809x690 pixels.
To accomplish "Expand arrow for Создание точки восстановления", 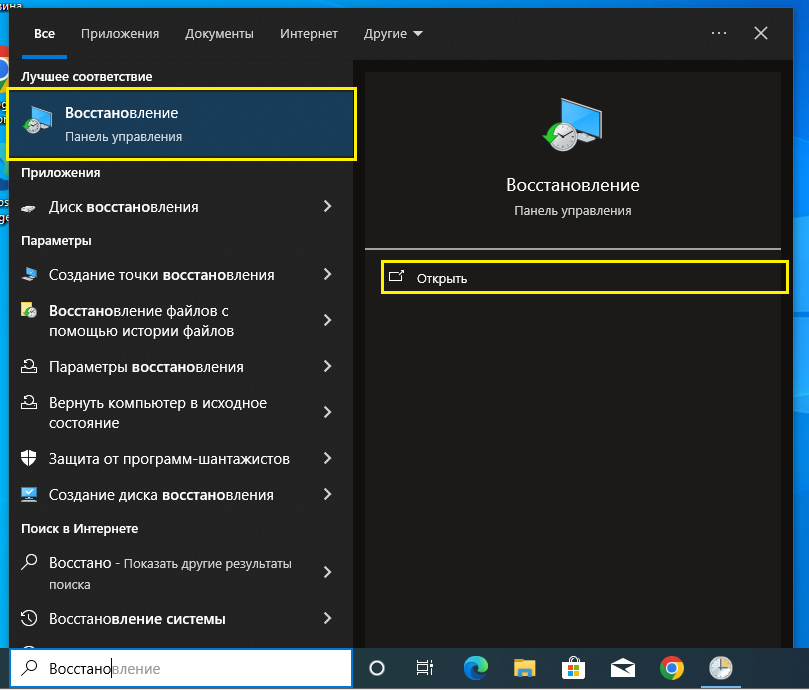I will pos(327,274).
